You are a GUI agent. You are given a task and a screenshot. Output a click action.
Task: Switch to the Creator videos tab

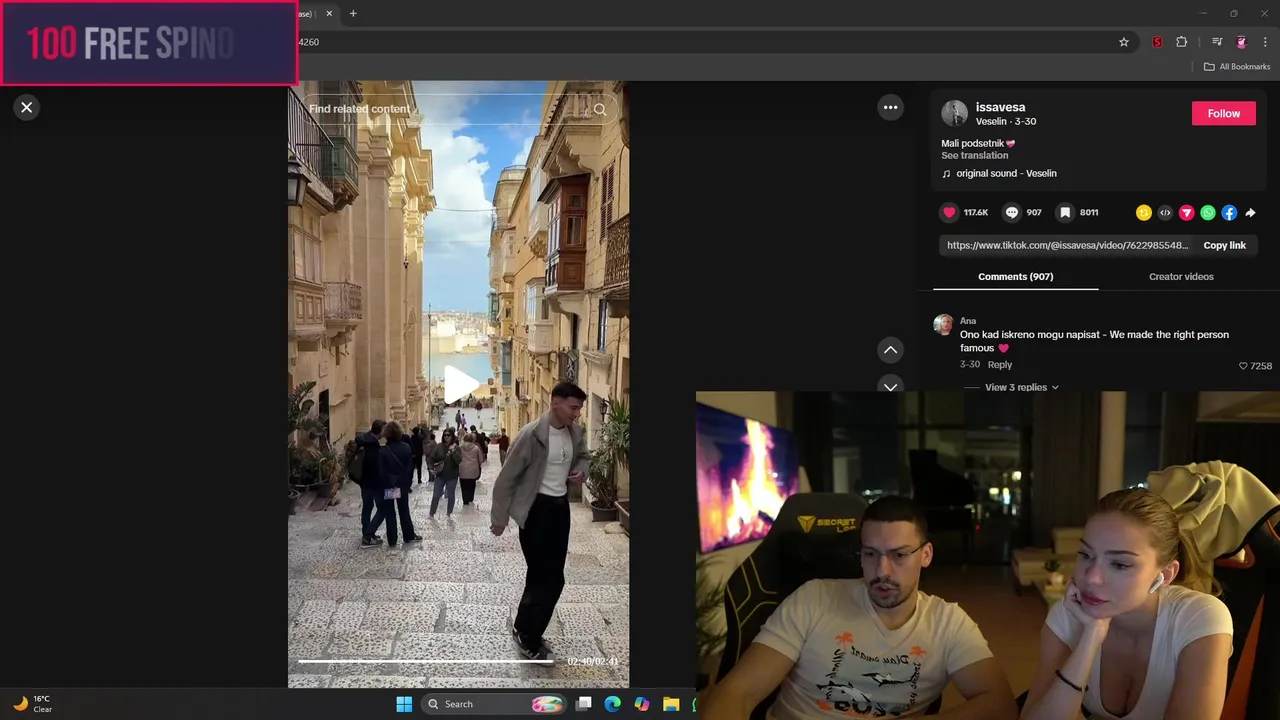[1181, 276]
